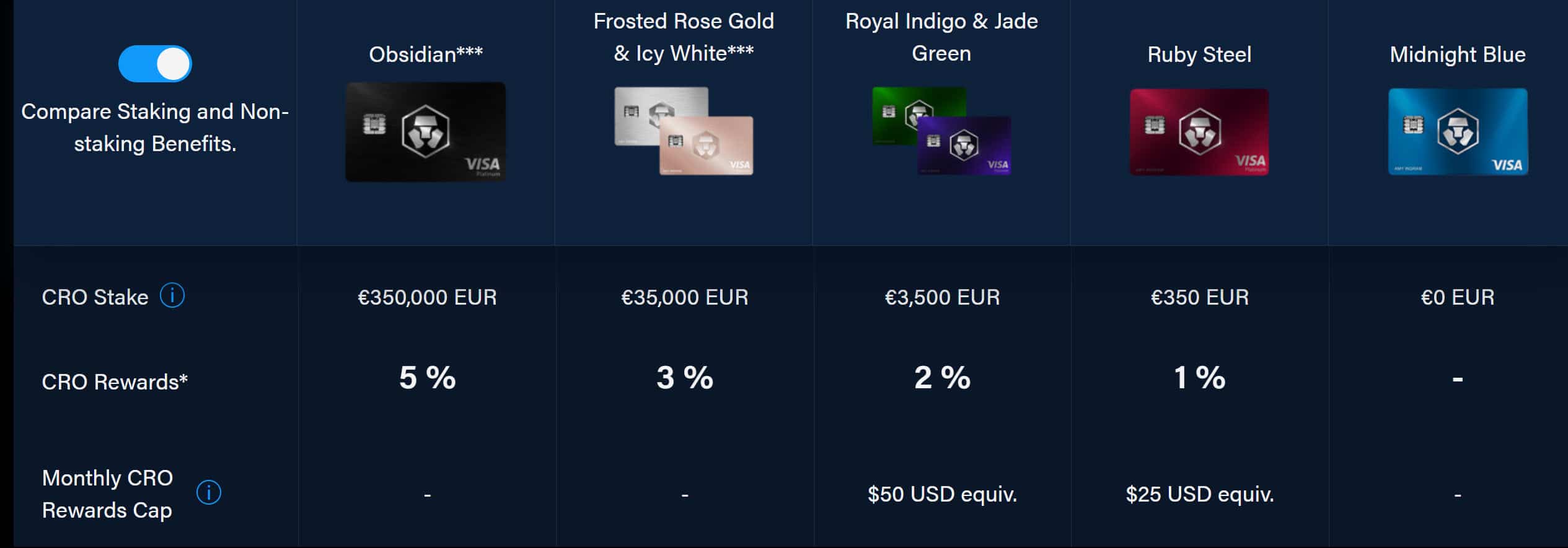Click the Obsidian*** column header

click(x=426, y=53)
